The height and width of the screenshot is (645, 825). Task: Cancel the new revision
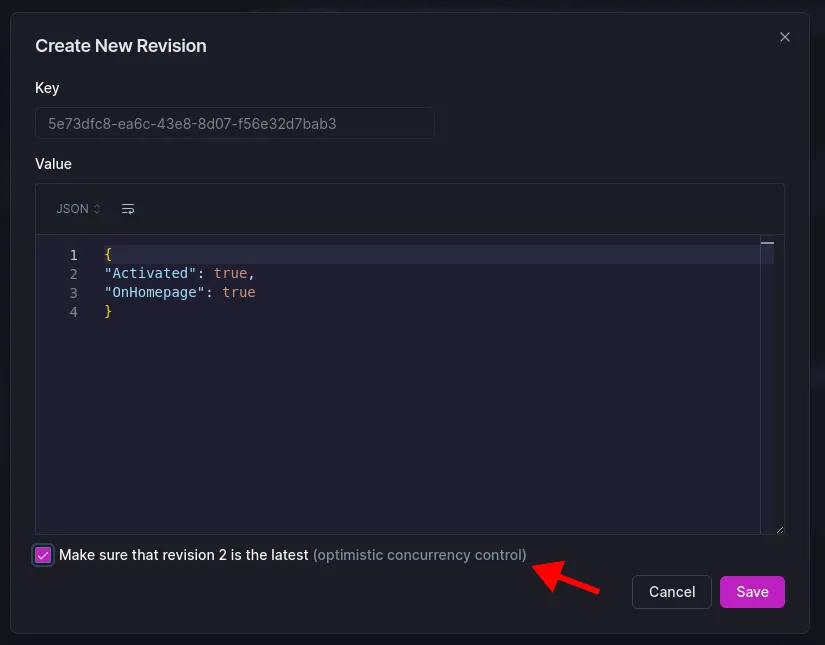[x=671, y=592]
